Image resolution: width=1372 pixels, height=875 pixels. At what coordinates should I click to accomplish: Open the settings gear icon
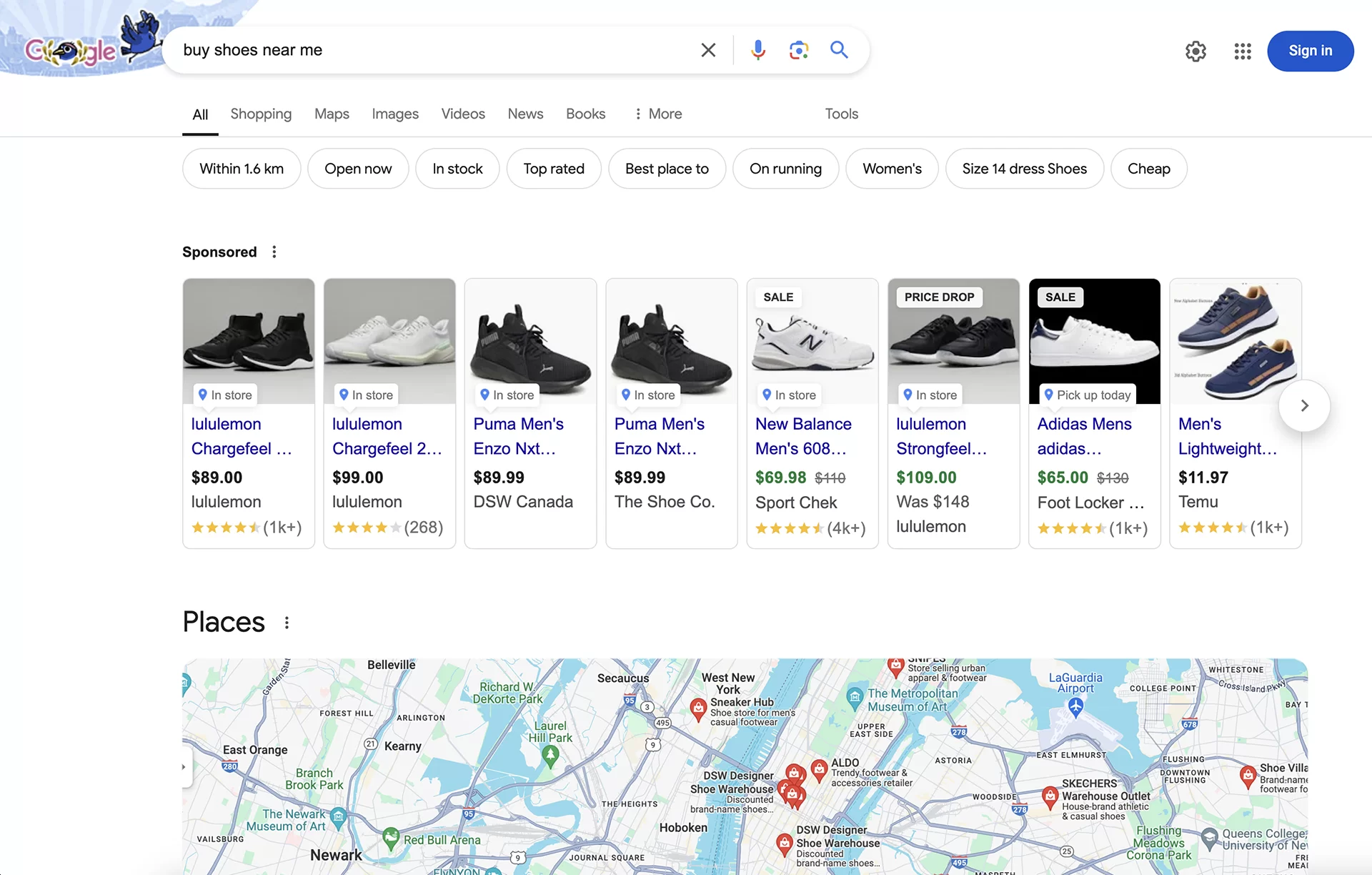click(1195, 51)
